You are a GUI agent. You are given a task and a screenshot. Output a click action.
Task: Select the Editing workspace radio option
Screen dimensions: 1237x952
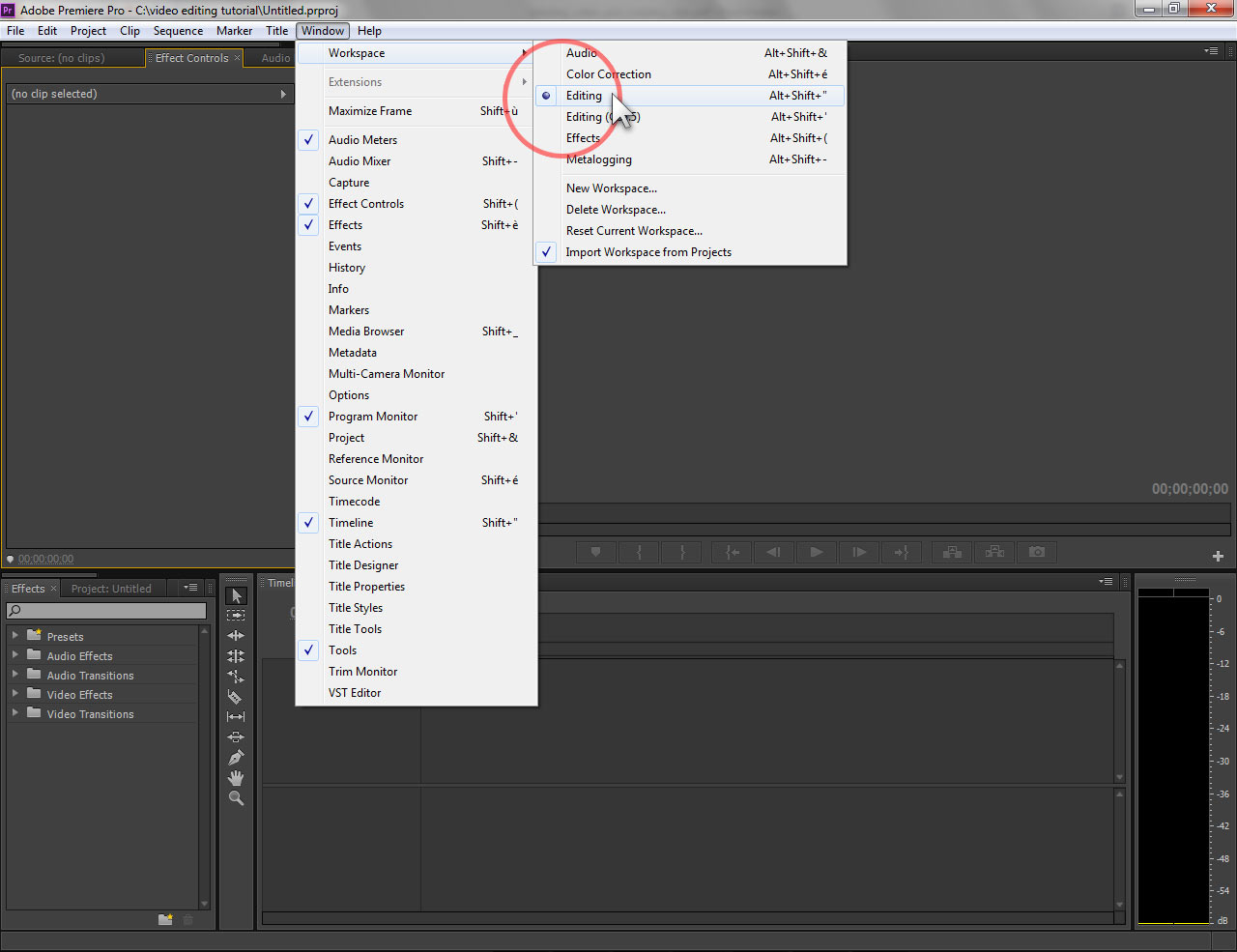pyautogui.click(x=690, y=96)
